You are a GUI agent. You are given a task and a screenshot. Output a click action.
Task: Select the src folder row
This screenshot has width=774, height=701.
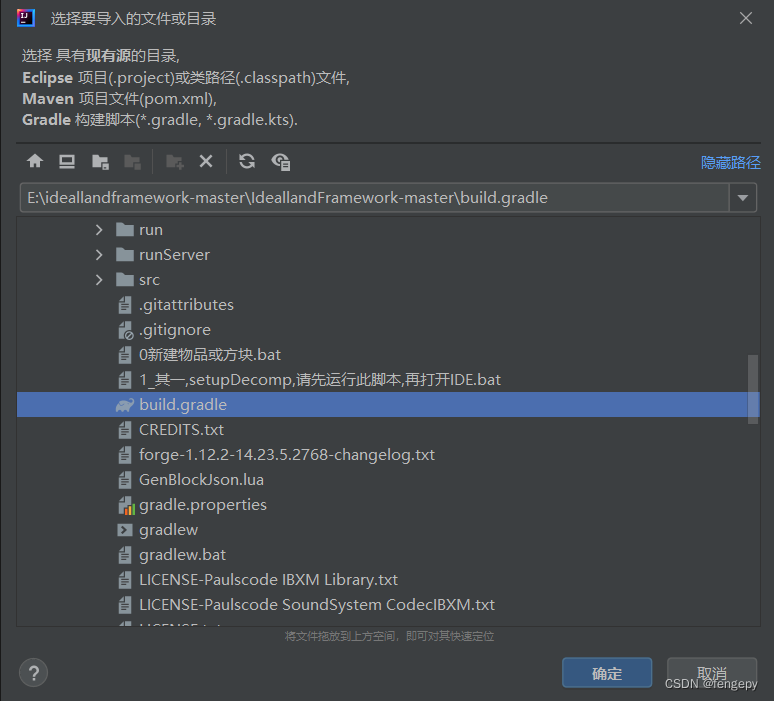point(388,280)
